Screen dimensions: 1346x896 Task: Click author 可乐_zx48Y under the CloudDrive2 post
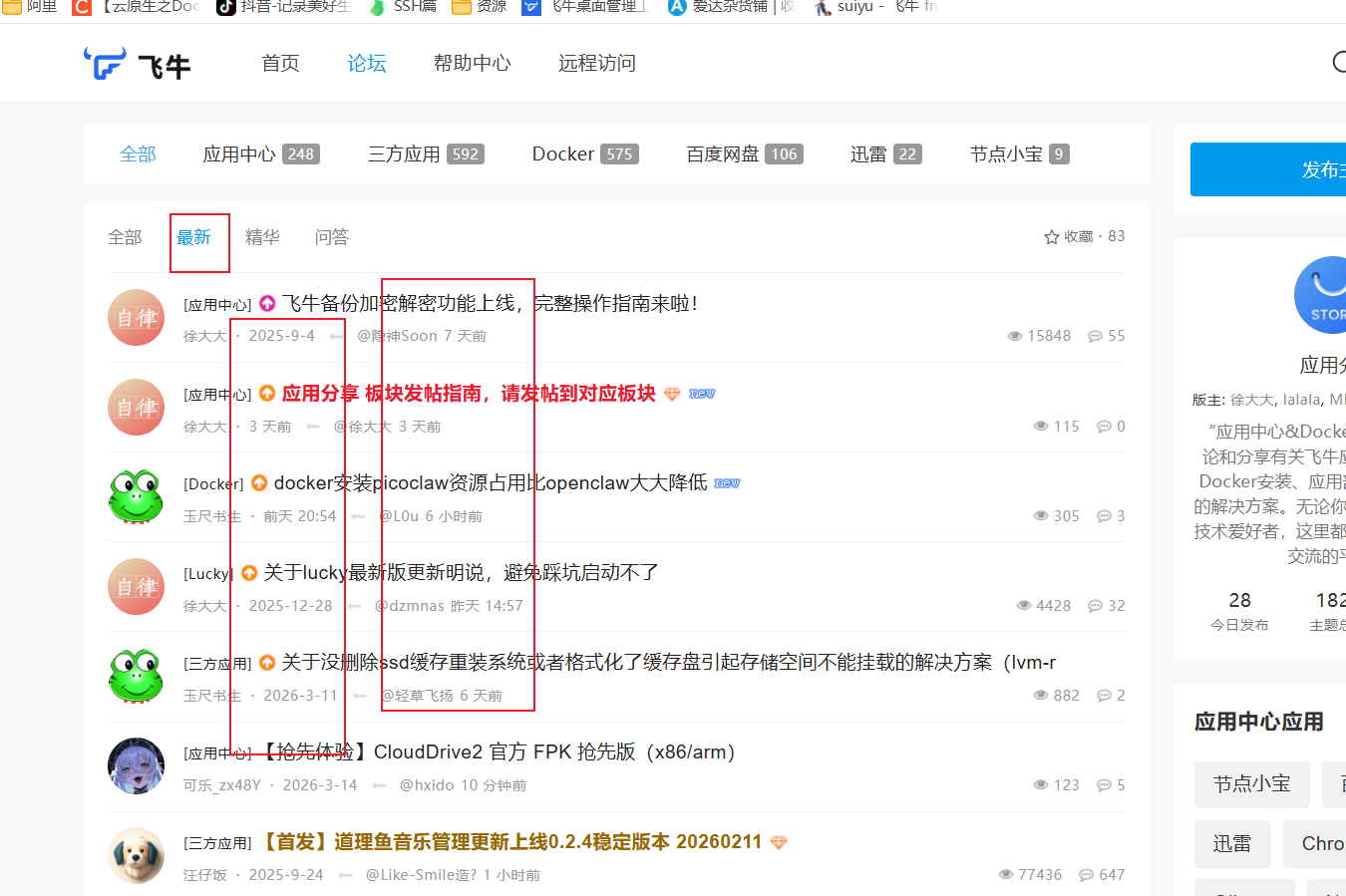(x=222, y=785)
